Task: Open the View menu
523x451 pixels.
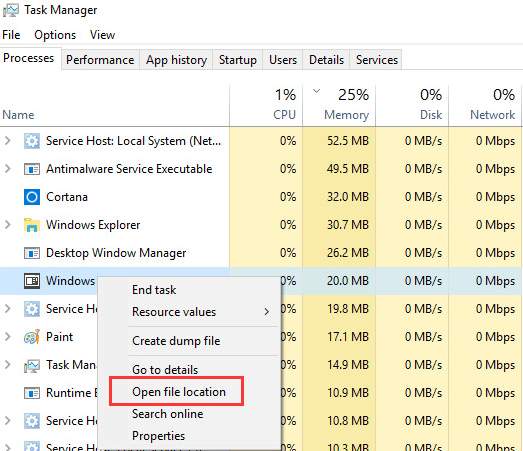Action: point(102,35)
